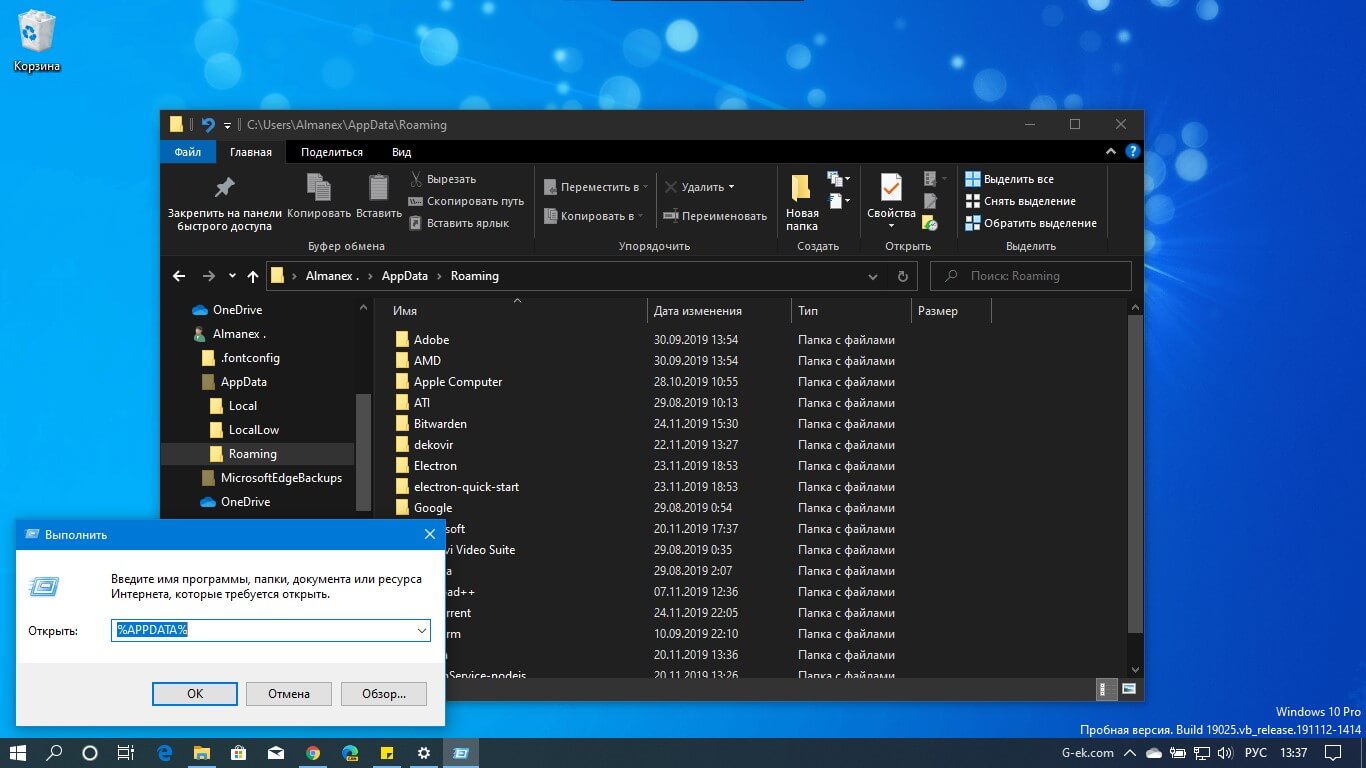Collapse the ribbon with the caret
1366x768 pixels.
tap(1110, 152)
